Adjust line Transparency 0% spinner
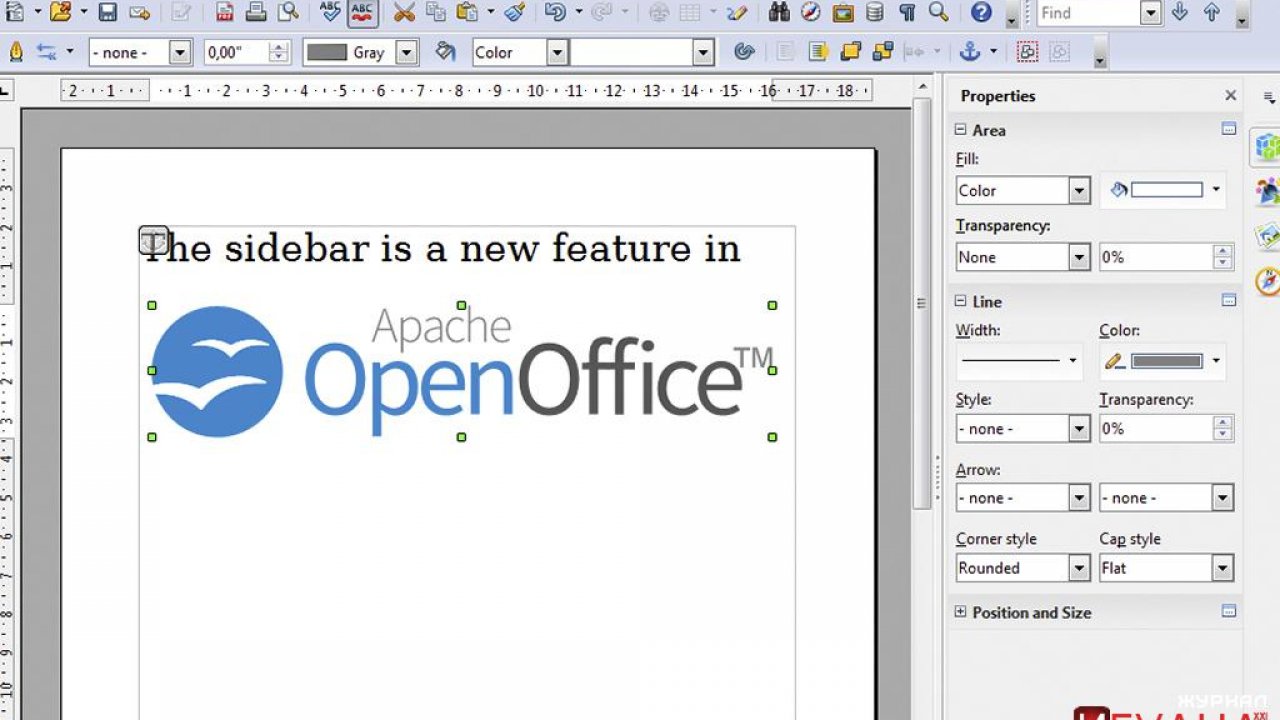Viewport: 1280px width, 720px height. click(x=1223, y=429)
